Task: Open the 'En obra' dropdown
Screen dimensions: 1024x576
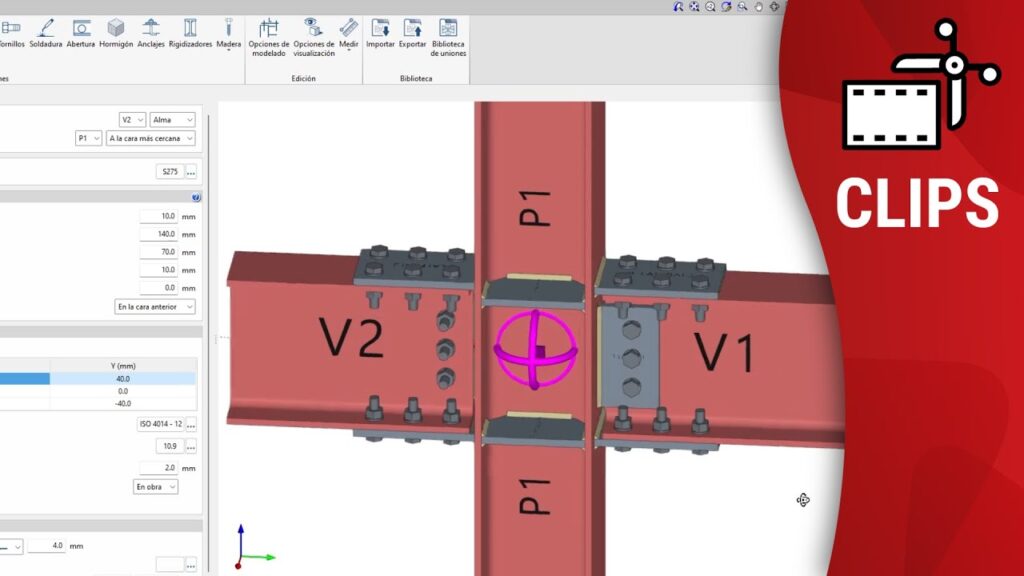Action: pyautogui.click(x=156, y=487)
